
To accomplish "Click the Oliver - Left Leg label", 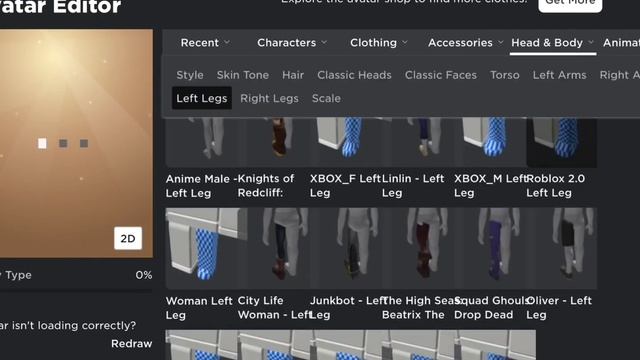I will click(559, 308).
